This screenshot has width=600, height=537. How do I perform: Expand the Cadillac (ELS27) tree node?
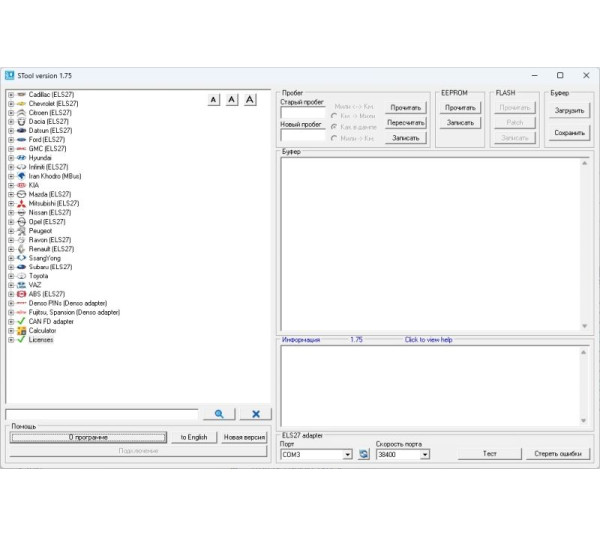pos(10,94)
